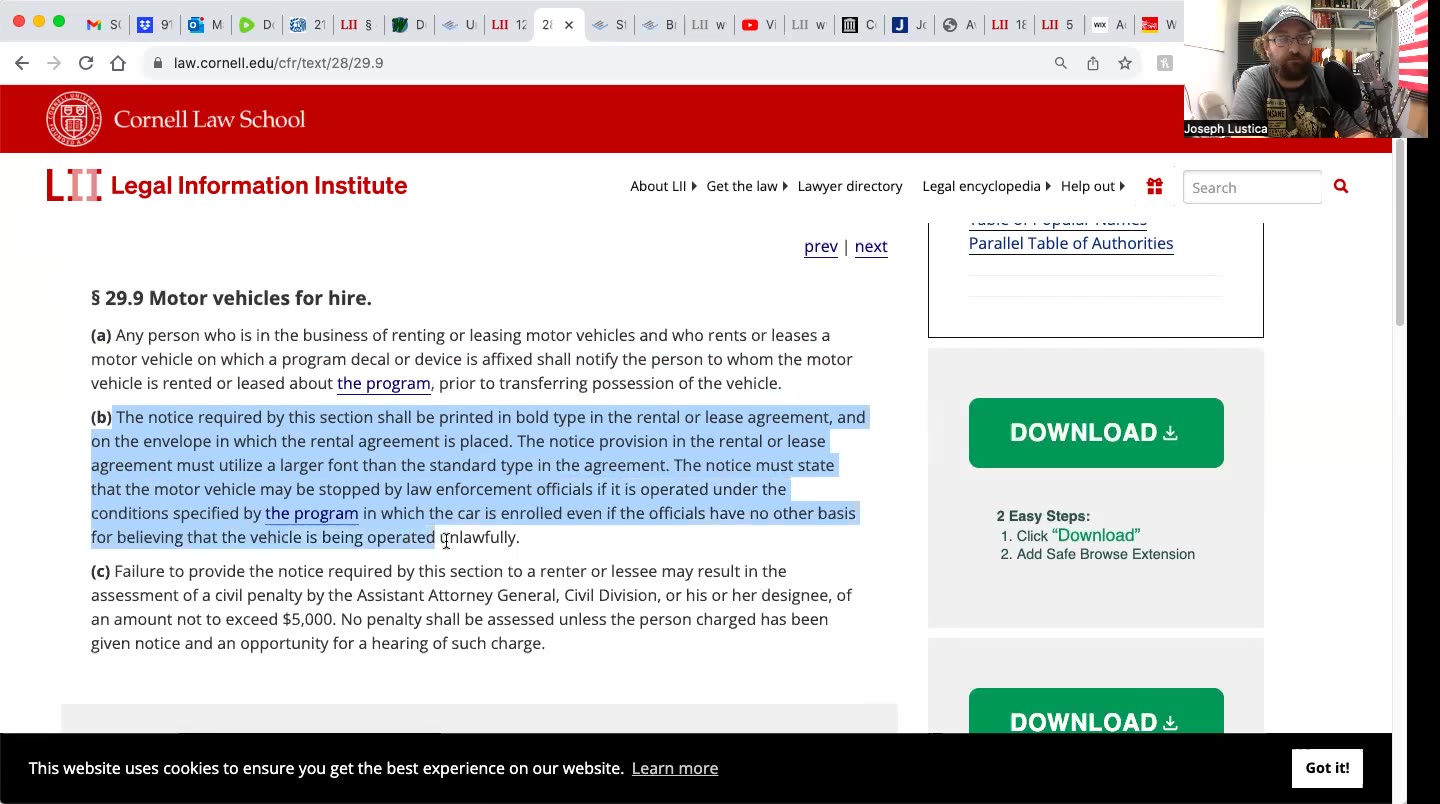
Task: Expand the Get the law menu
Action: pyautogui.click(x=747, y=186)
